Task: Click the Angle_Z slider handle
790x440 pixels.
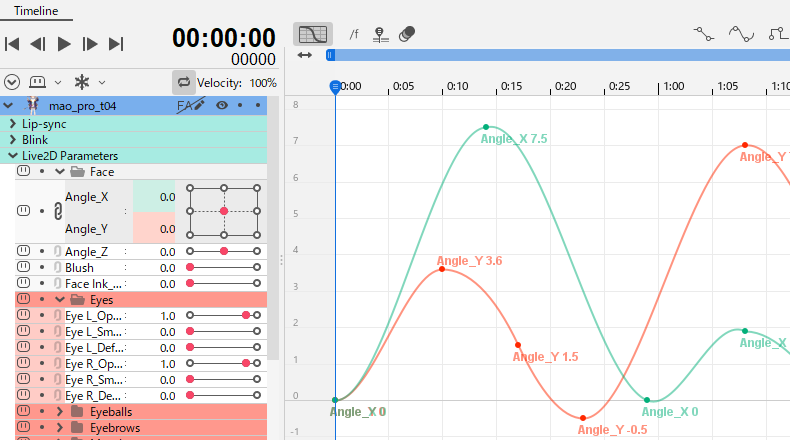Action: pos(224,251)
